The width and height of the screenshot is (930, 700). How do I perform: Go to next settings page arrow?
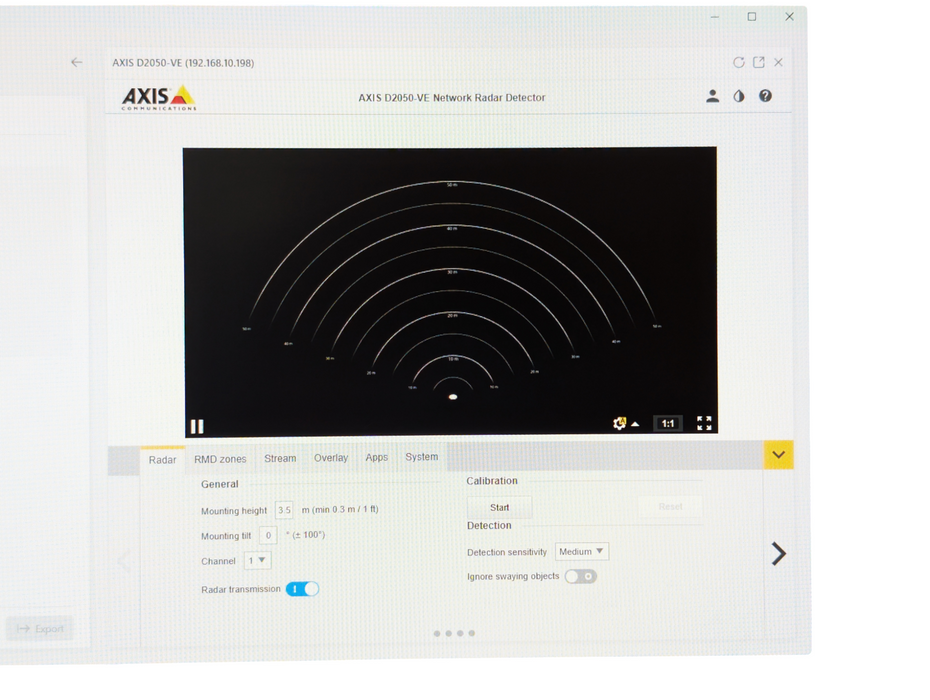(x=778, y=553)
